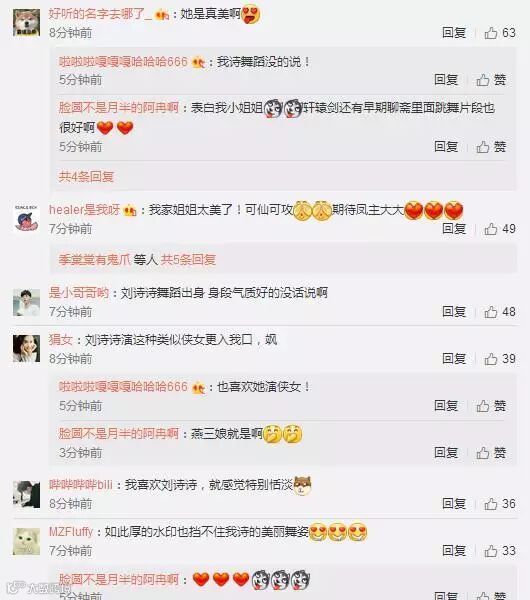Like 猎女's comment with 39 likes
Viewport: 530px width, 600px height.
tap(500, 359)
